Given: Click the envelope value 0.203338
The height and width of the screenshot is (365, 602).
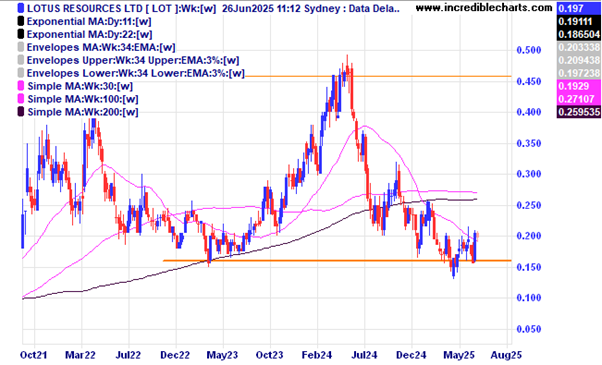Looking at the screenshot, I should [578, 48].
